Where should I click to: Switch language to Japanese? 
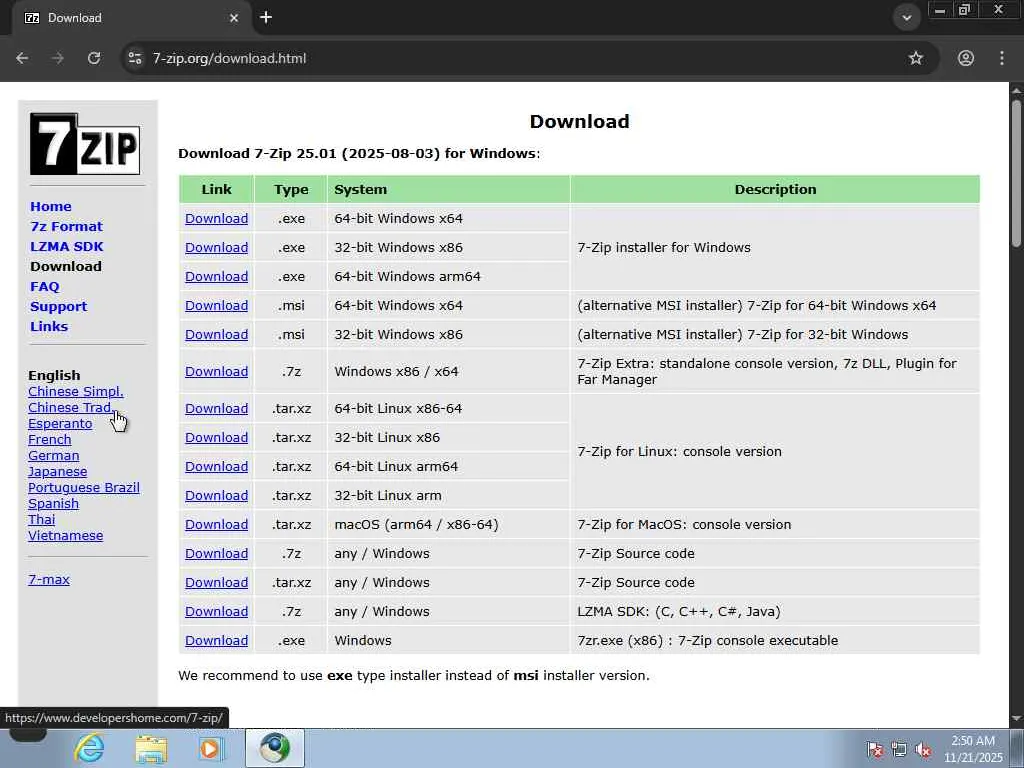pos(57,472)
